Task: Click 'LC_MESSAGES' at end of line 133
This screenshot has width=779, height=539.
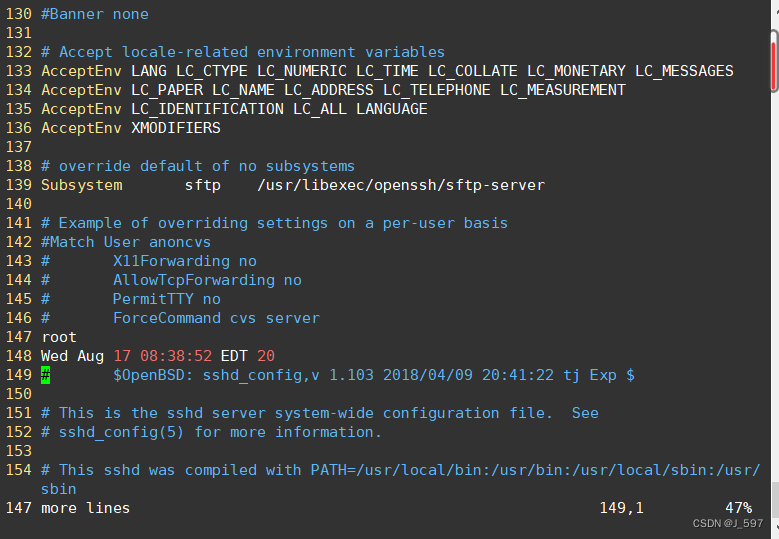Action: click(x=684, y=71)
